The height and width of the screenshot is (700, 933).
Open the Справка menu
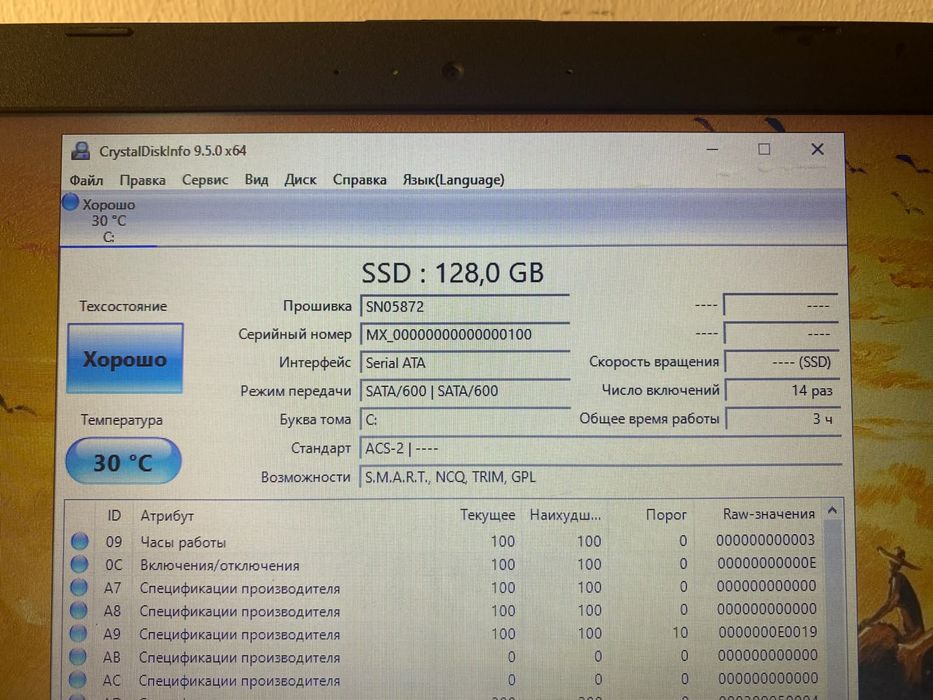pyautogui.click(x=359, y=180)
